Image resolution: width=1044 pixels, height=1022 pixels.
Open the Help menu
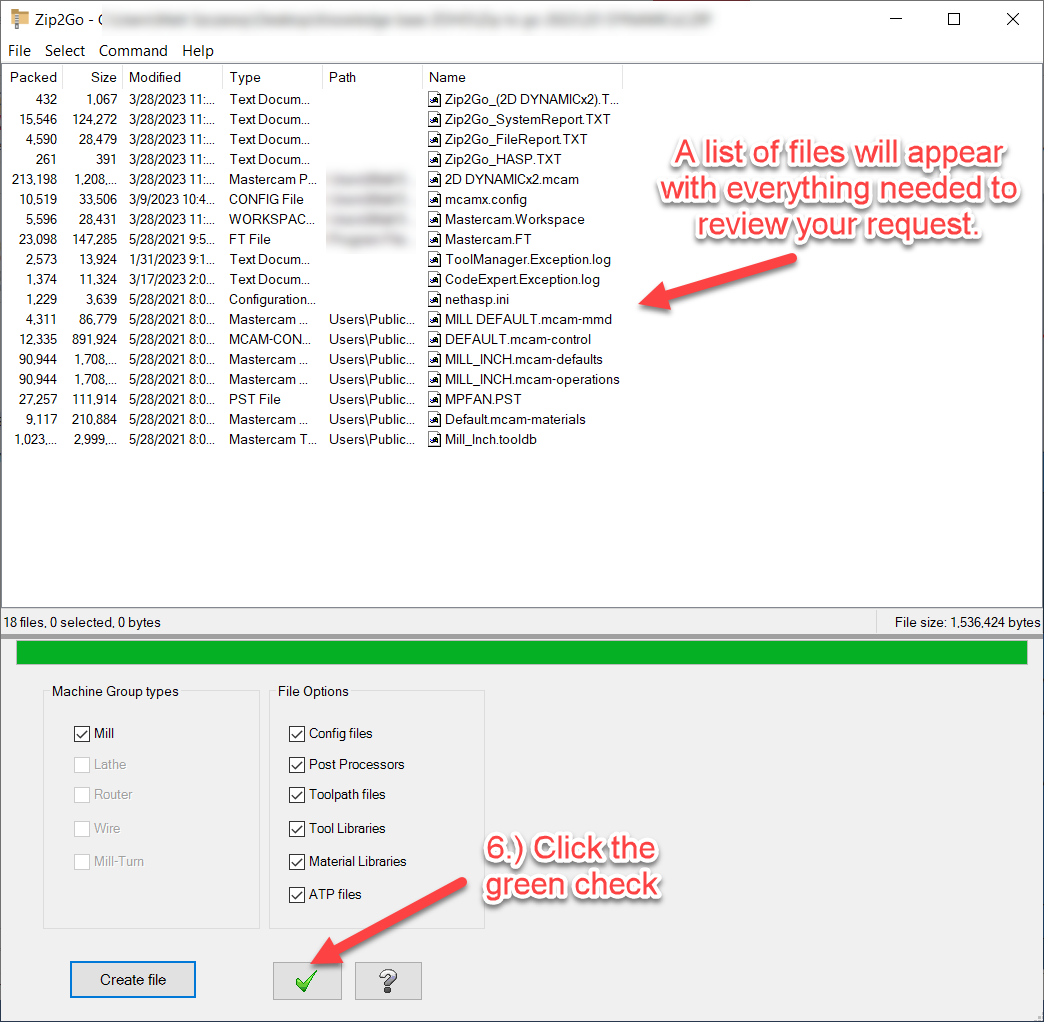[198, 51]
